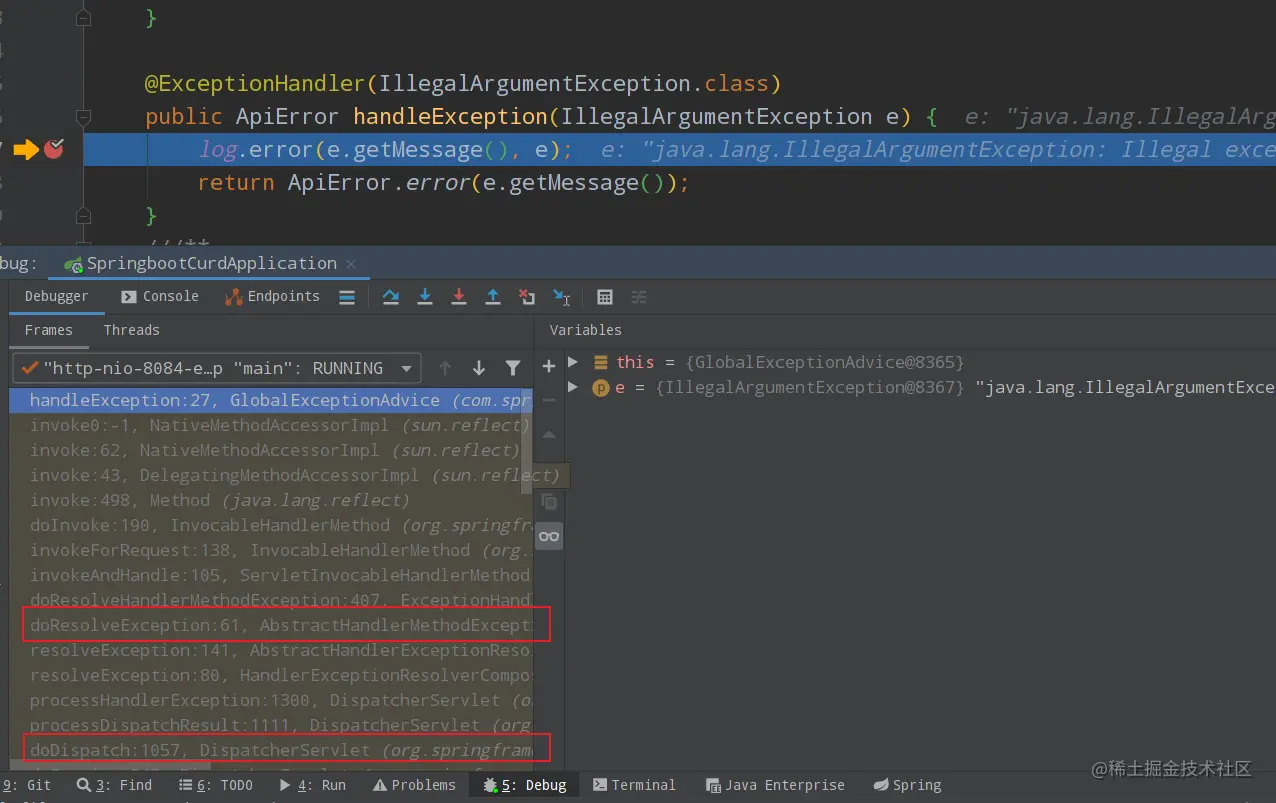
Task: Select the invoke:498 Method frame
Action: (x=271, y=500)
